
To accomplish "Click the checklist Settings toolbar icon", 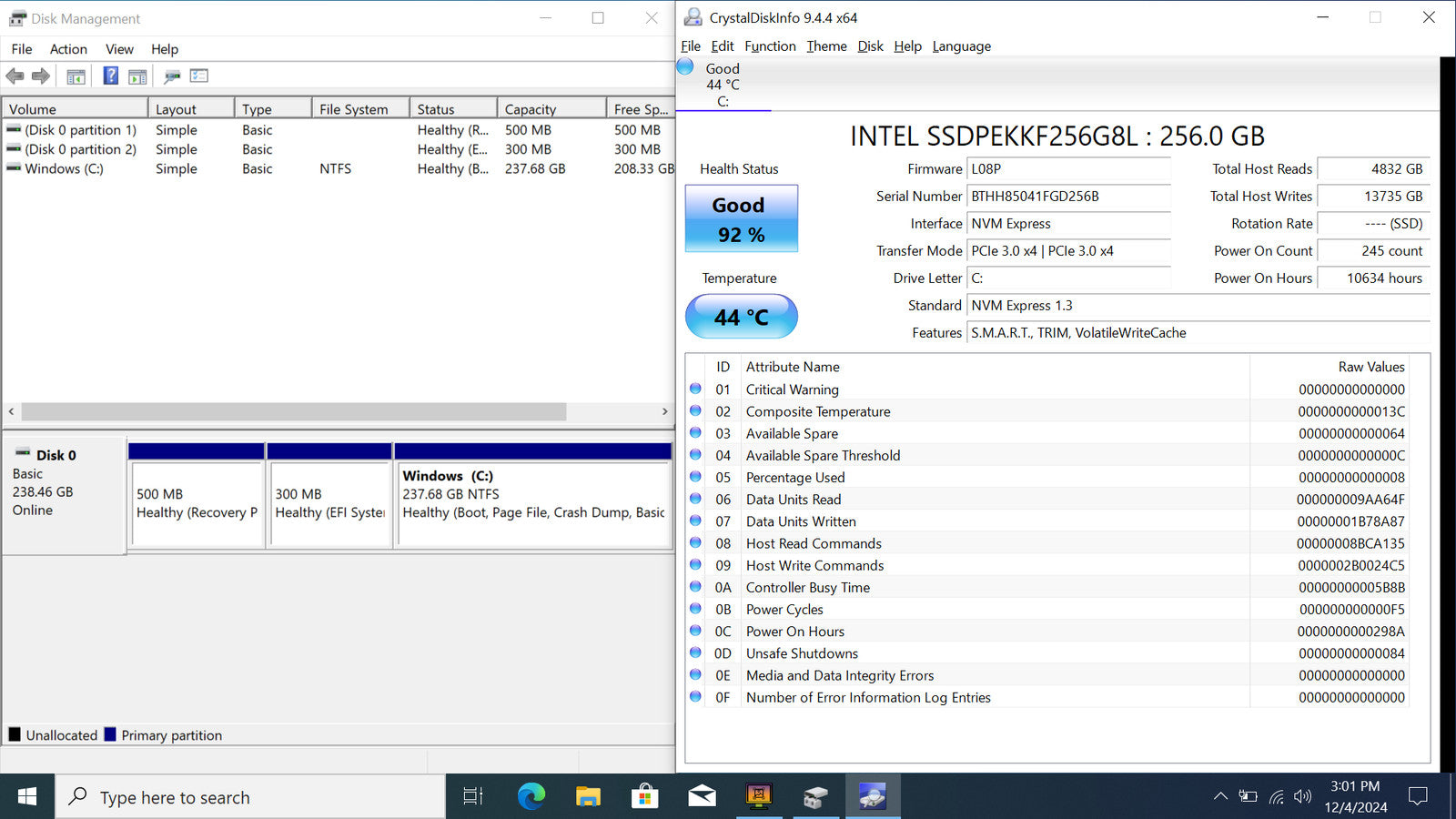I will click(x=199, y=76).
